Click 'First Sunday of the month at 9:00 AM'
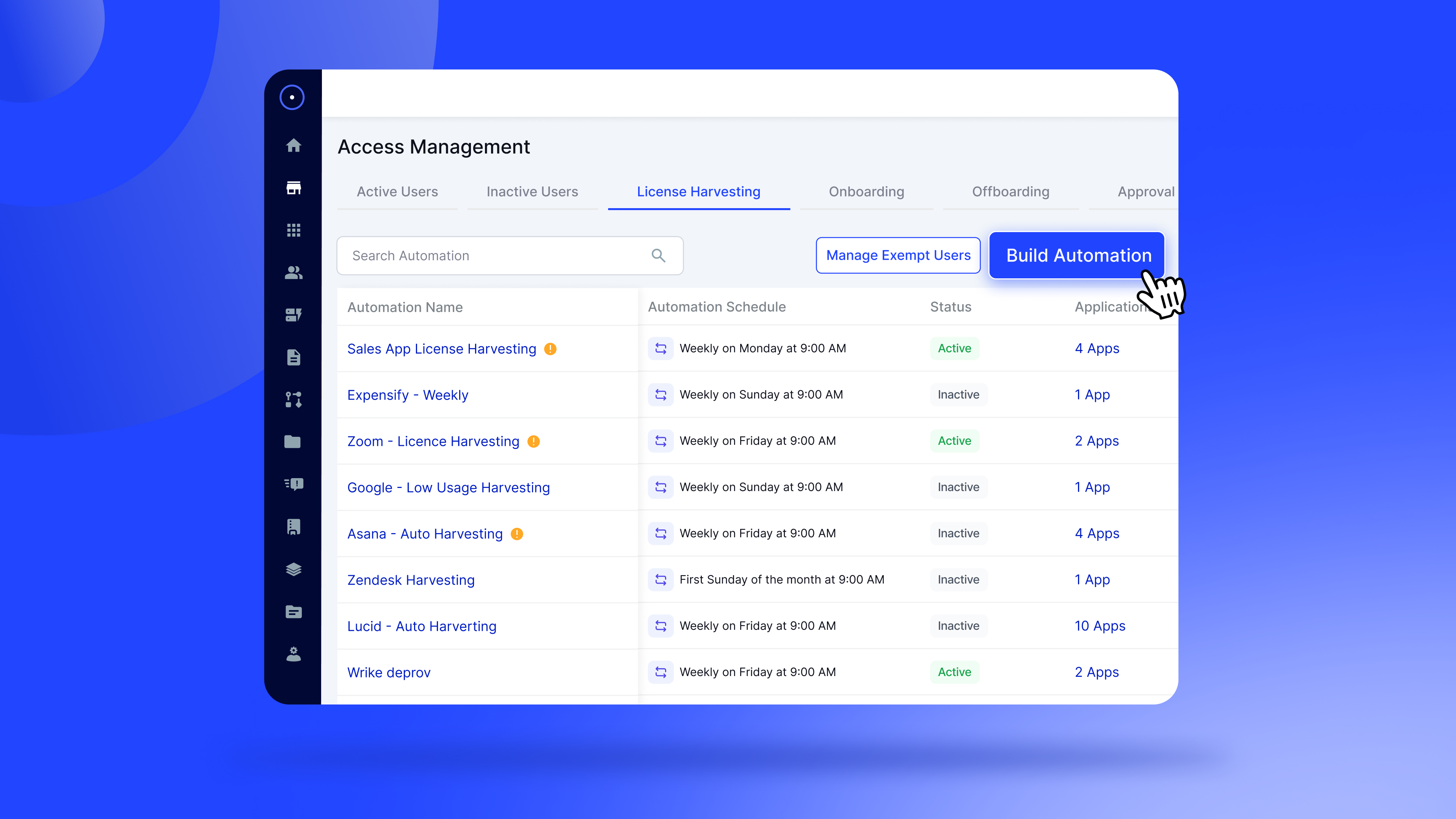Screen dimensions: 1456x819 (782, 579)
